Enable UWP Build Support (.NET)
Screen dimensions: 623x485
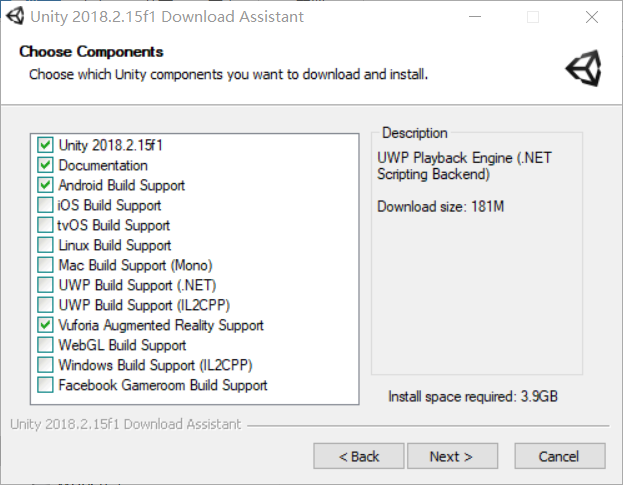(x=45, y=285)
